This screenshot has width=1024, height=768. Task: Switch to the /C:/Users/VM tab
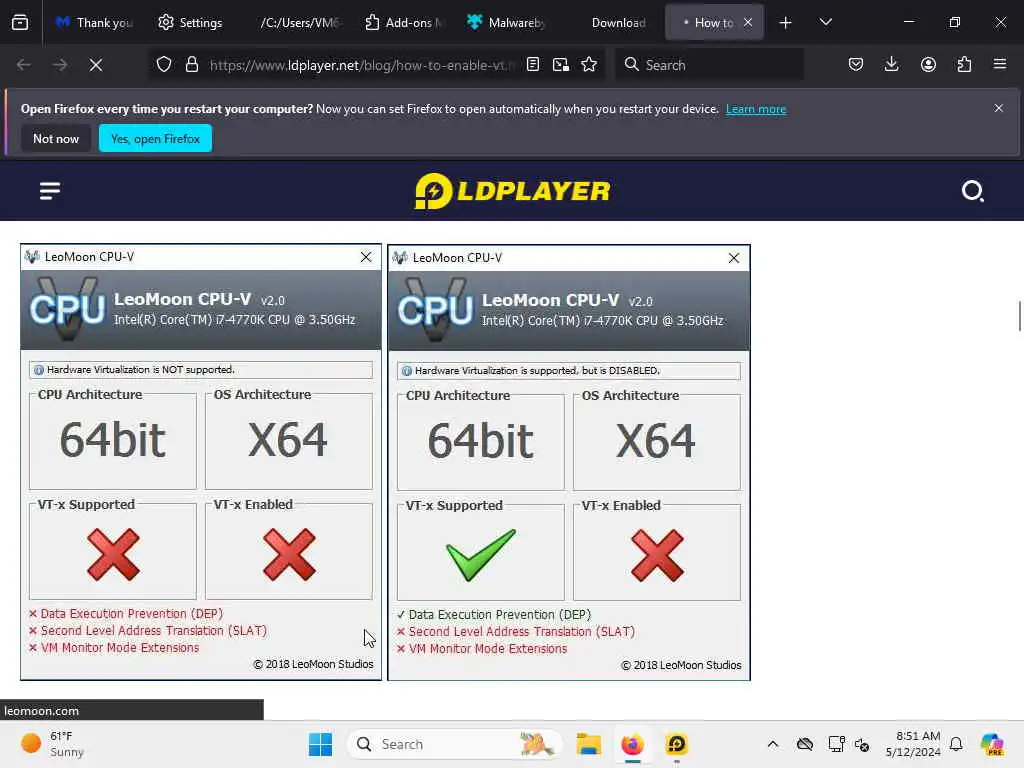tap(299, 22)
